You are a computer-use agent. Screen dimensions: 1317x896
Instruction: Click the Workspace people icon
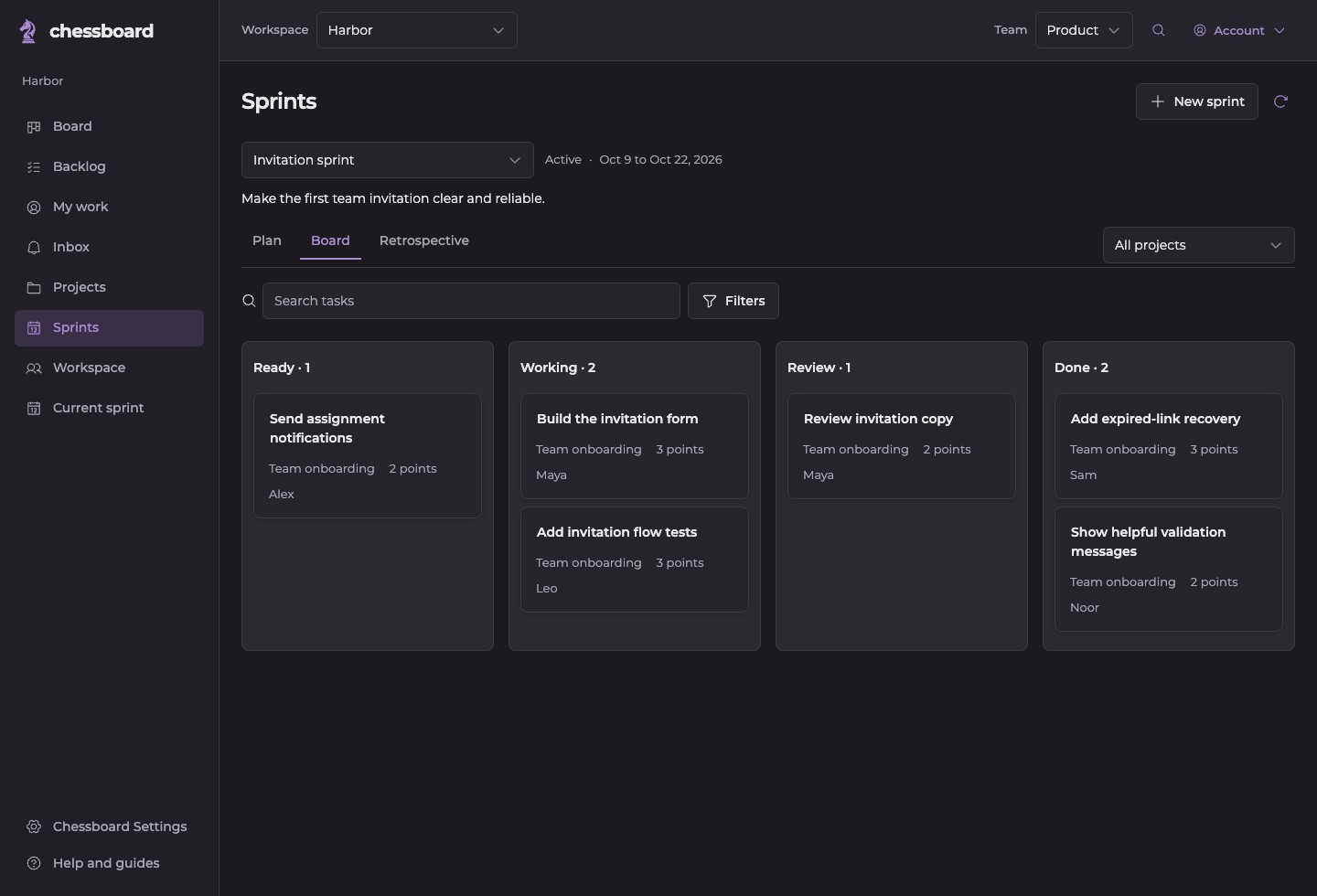click(34, 368)
